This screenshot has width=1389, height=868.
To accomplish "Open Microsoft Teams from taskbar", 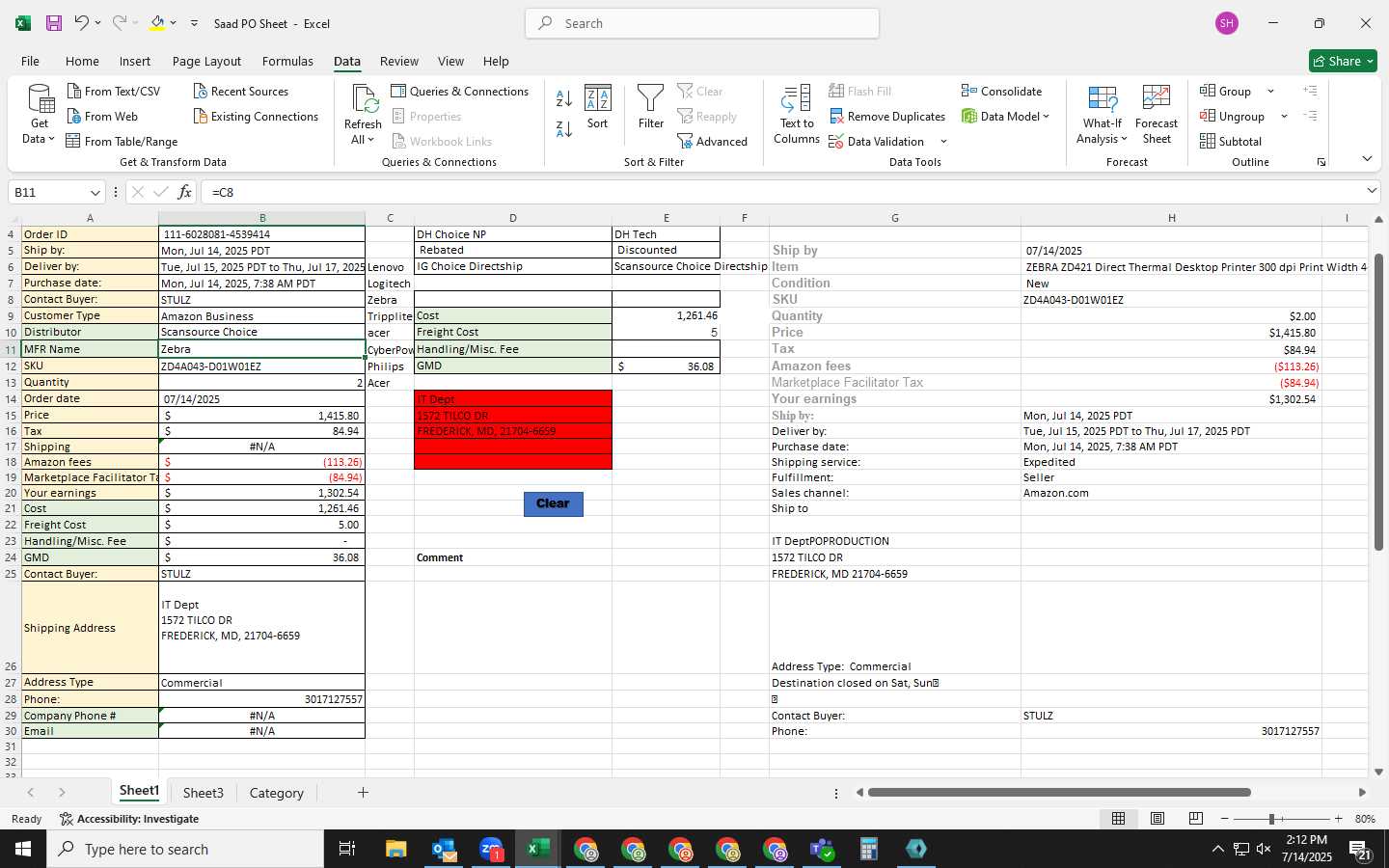I will pos(822,849).
